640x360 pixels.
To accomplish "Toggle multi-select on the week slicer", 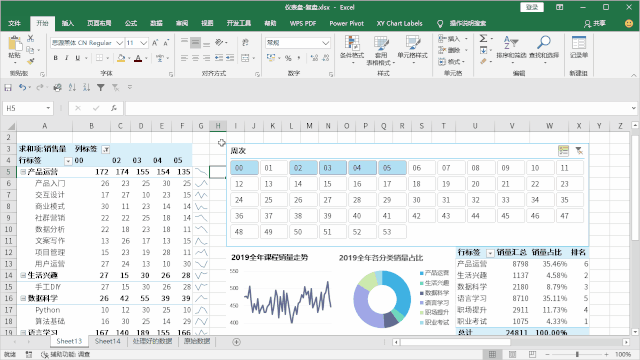I will (563, 151).
